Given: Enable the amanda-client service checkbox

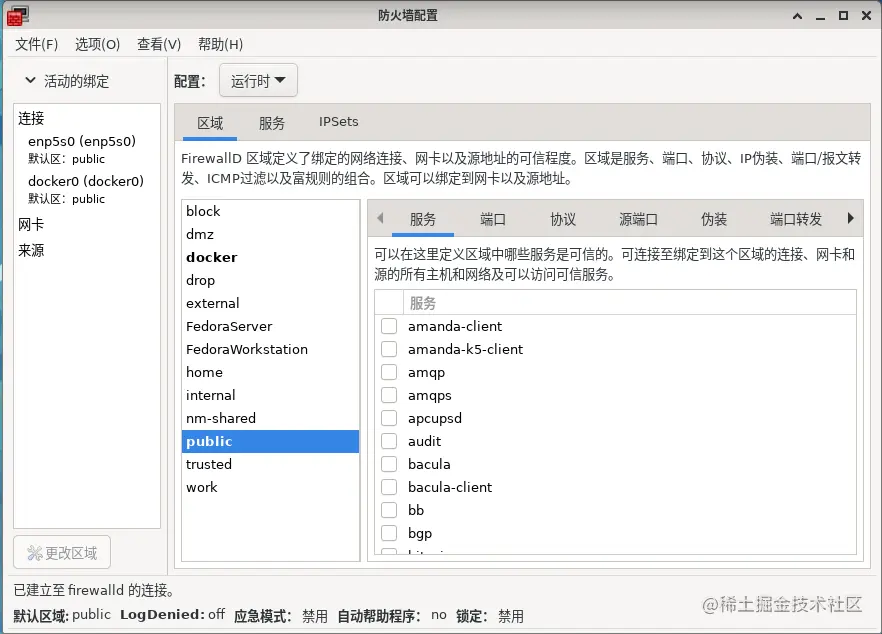Looking at the screenshot, I should coord(389,326).
